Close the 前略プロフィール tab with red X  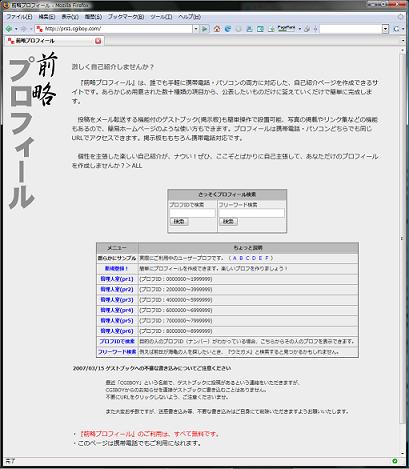(98, 41)
